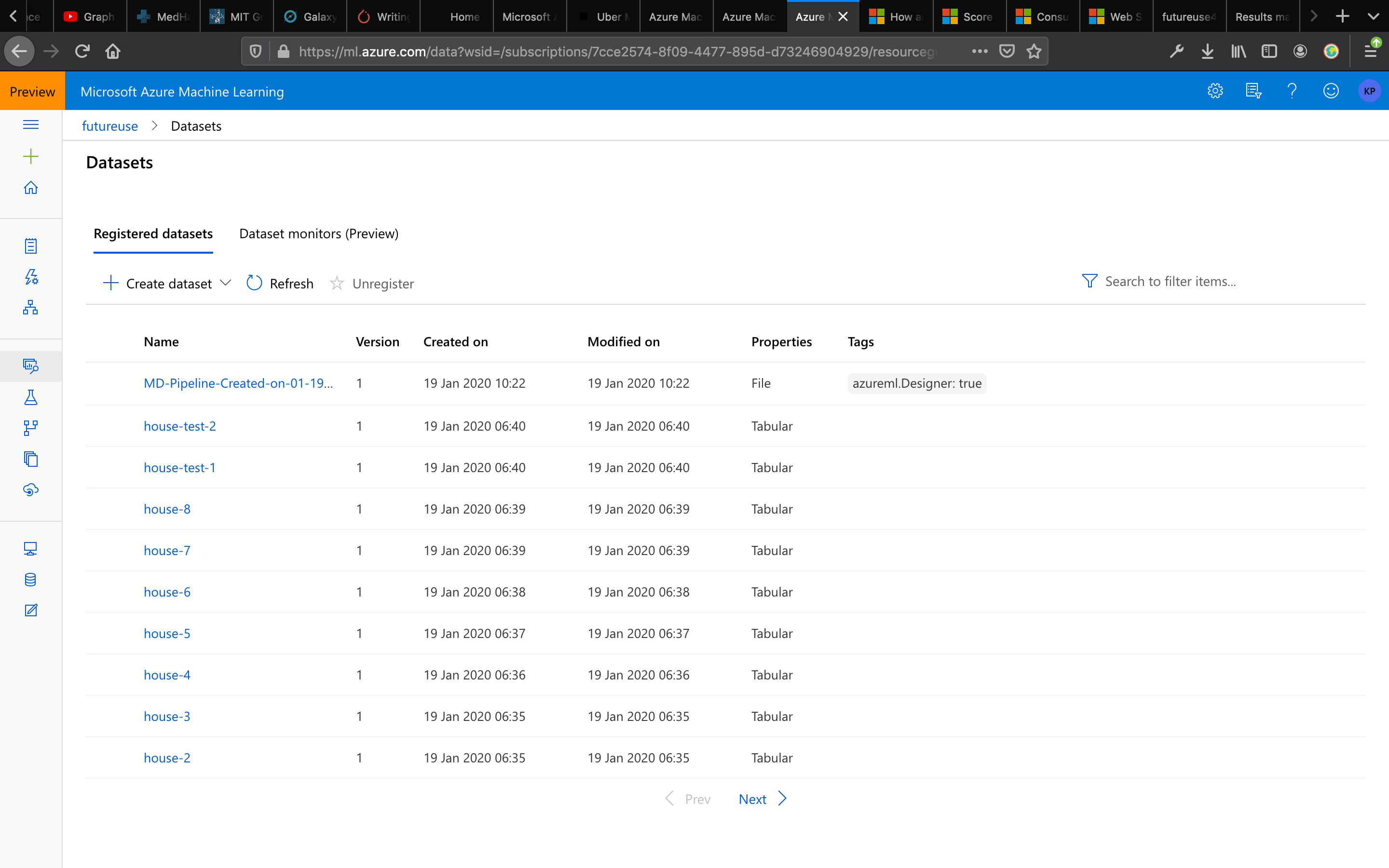The width and height of the screenshot is (1389, 868).
Task: Open the Pipelines icon in sidebar
Action: coord(30,428)
